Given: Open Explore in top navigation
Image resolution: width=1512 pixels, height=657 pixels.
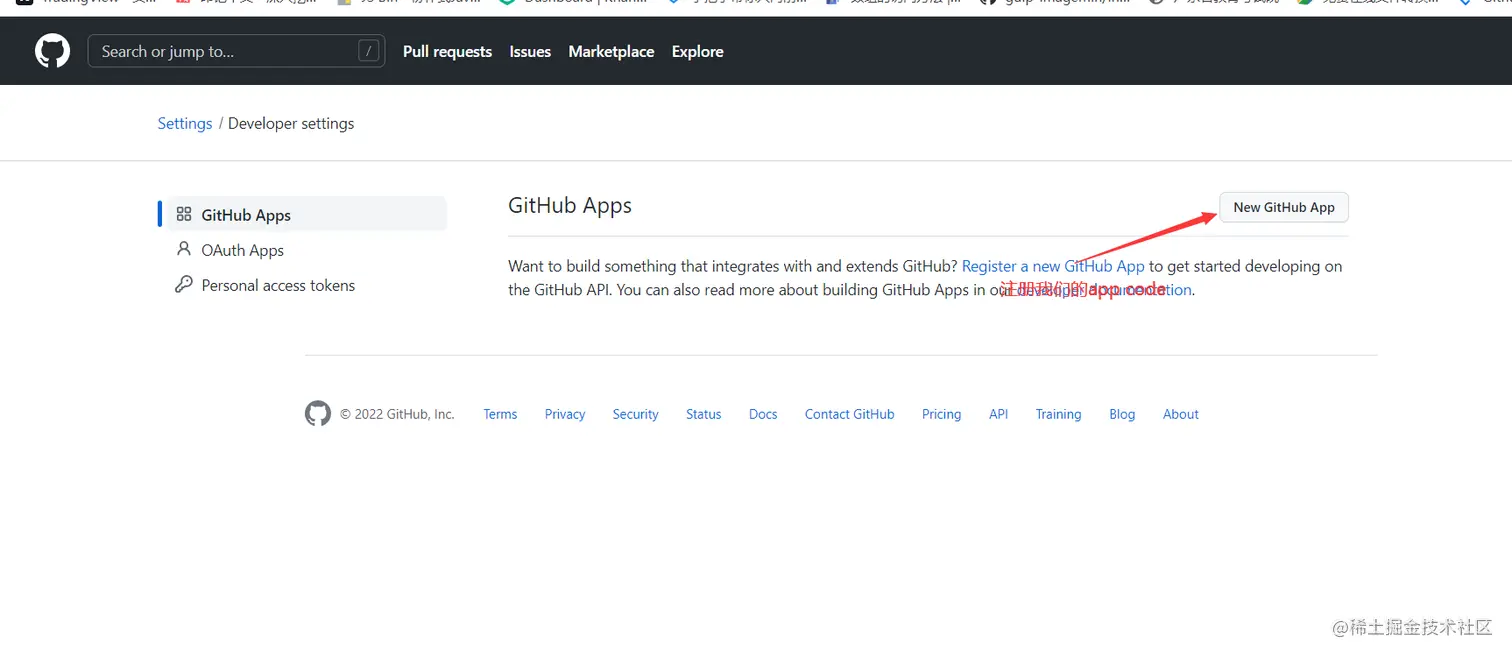Looking at the screenshot, I should 697,52.
